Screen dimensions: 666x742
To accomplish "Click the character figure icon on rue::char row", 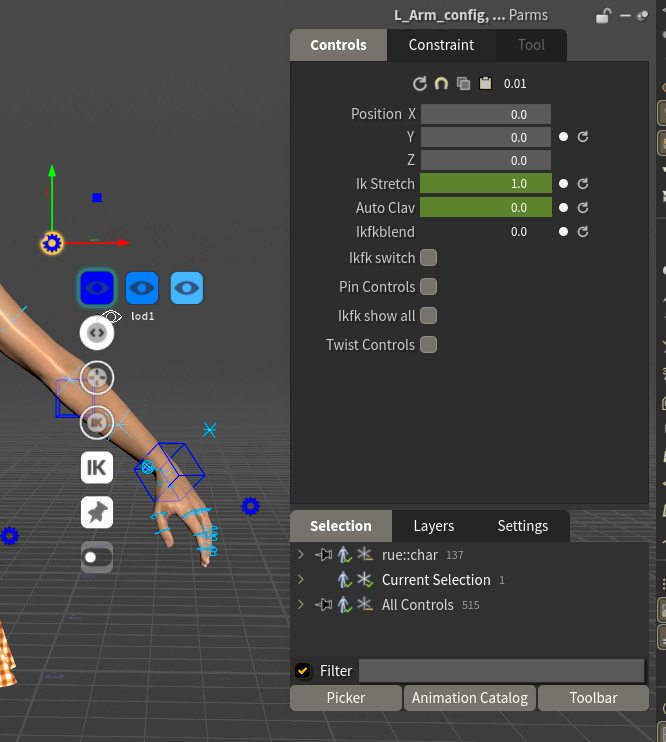I will [x=345, y=555].
